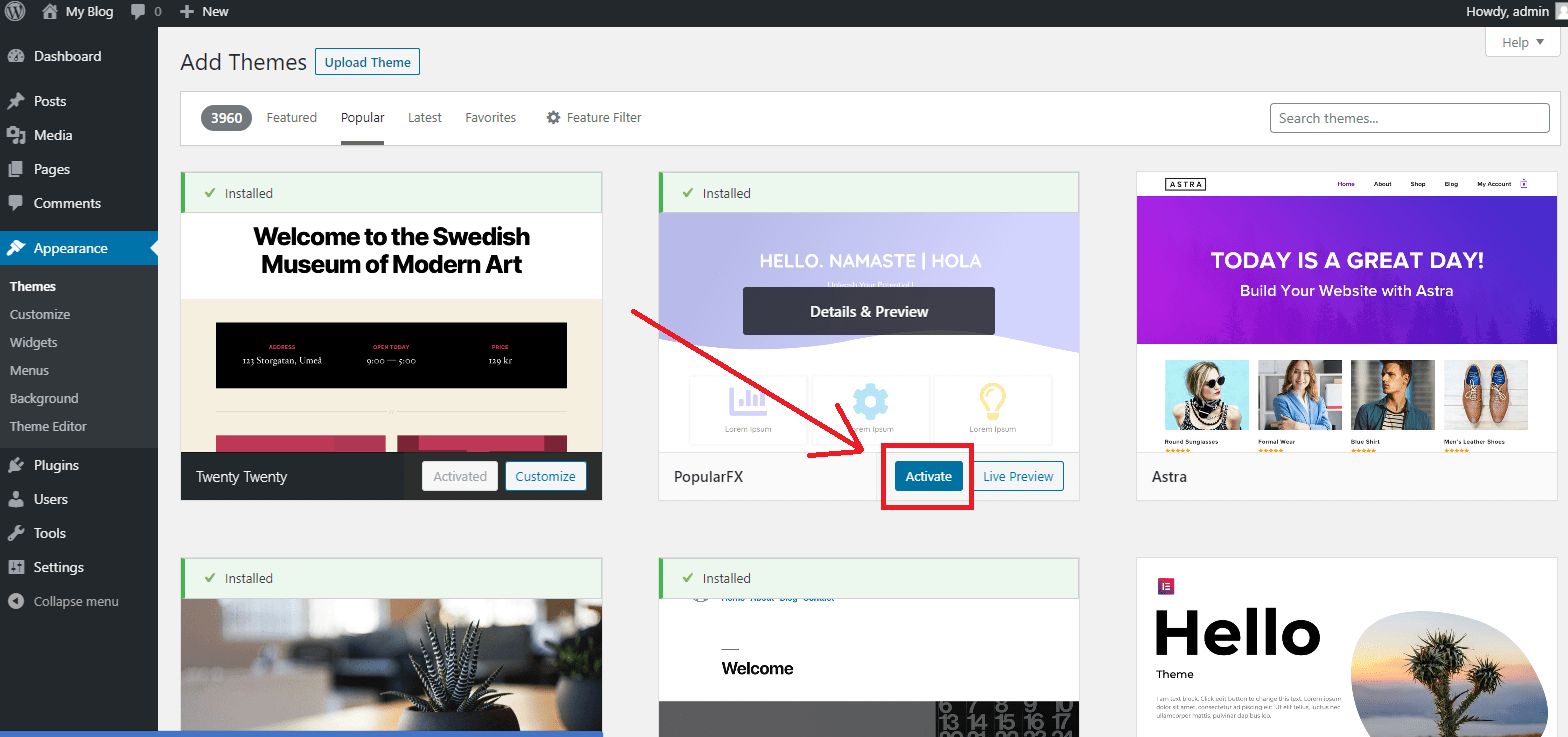The width and height of the screenshot is (1568, 737).
Task: Click the Settings sliders icon
Action: tap(16, 567)
